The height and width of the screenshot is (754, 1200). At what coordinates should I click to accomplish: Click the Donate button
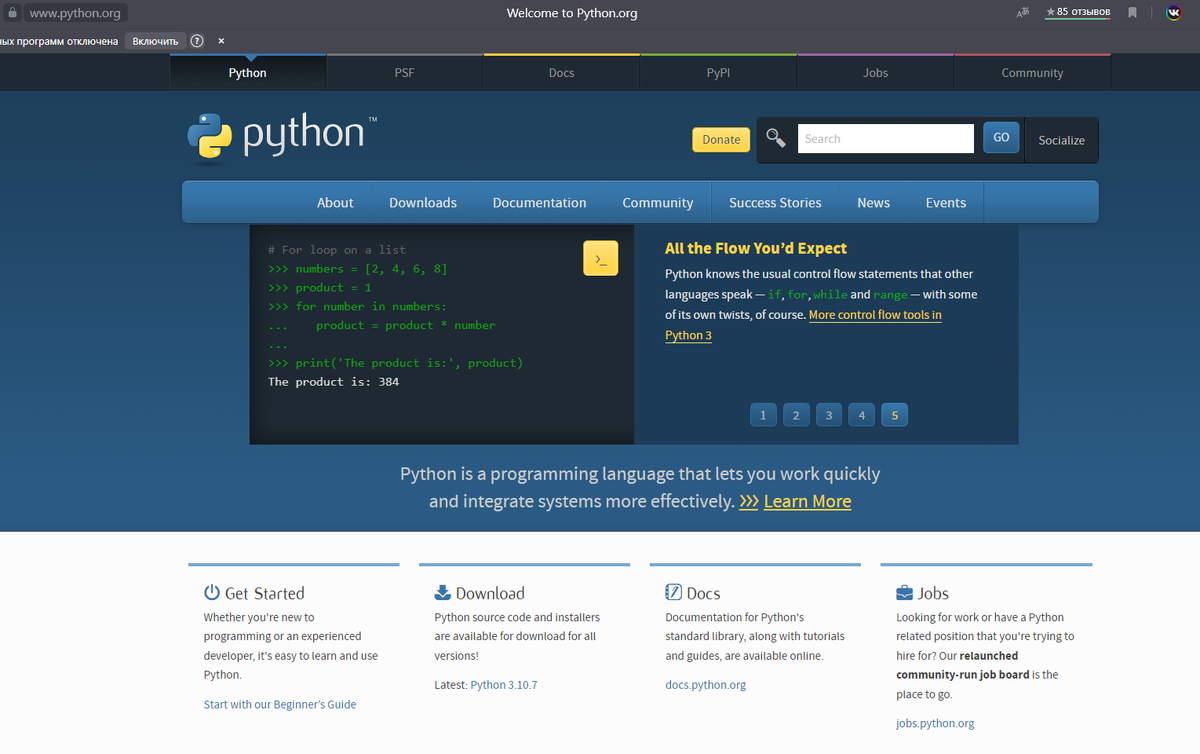(x=721, y=139)
